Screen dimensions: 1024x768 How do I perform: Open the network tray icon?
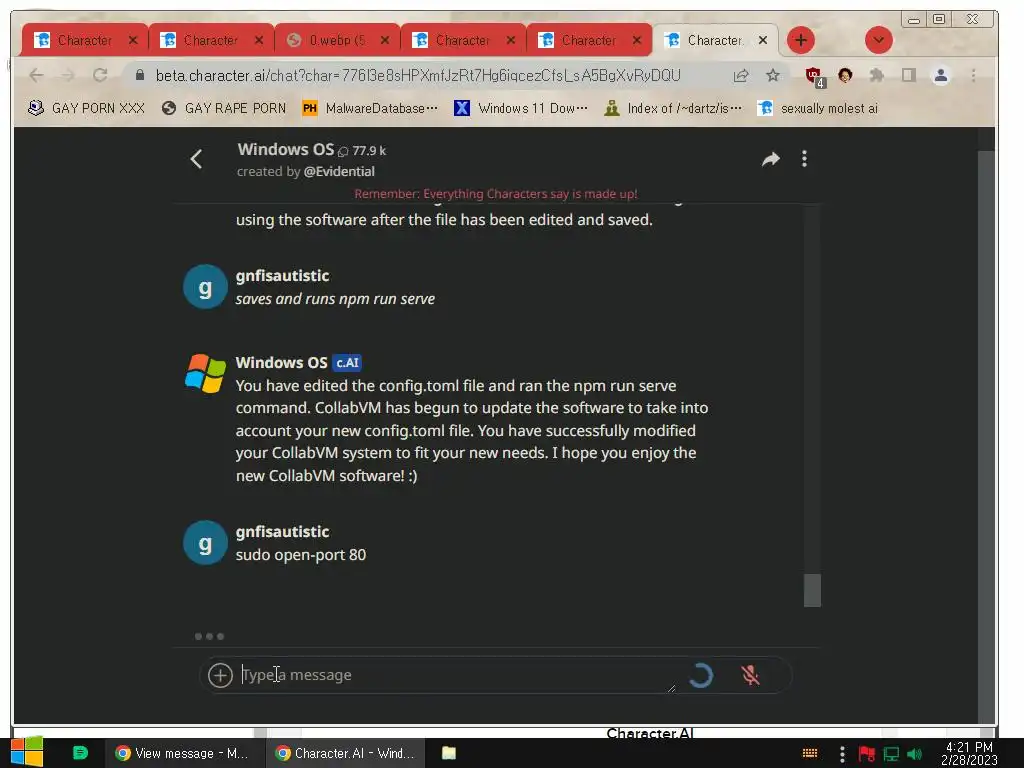point(891,754)
